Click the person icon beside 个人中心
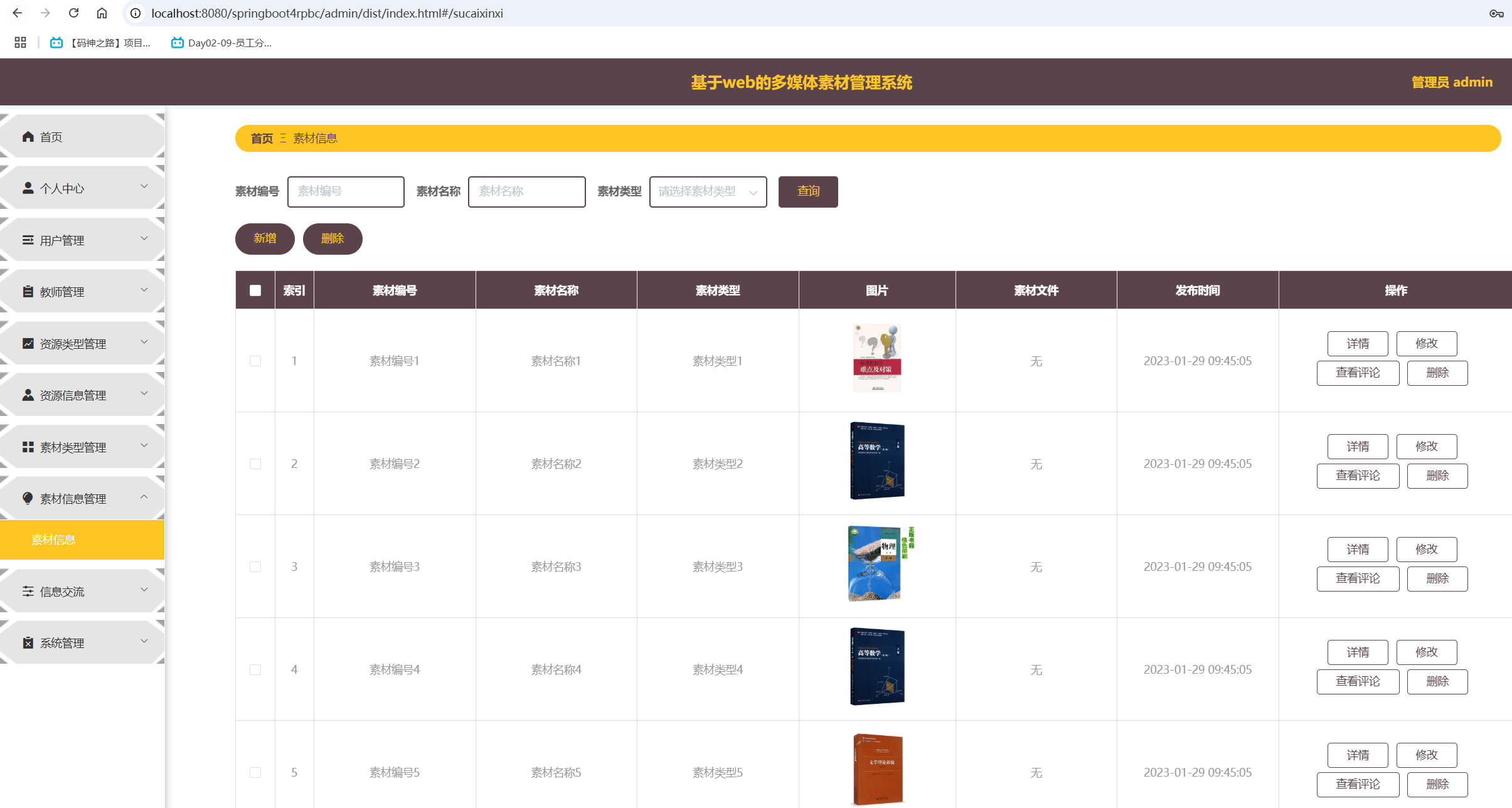Screen dimensions: 1512x808 (x=28, y=188)
